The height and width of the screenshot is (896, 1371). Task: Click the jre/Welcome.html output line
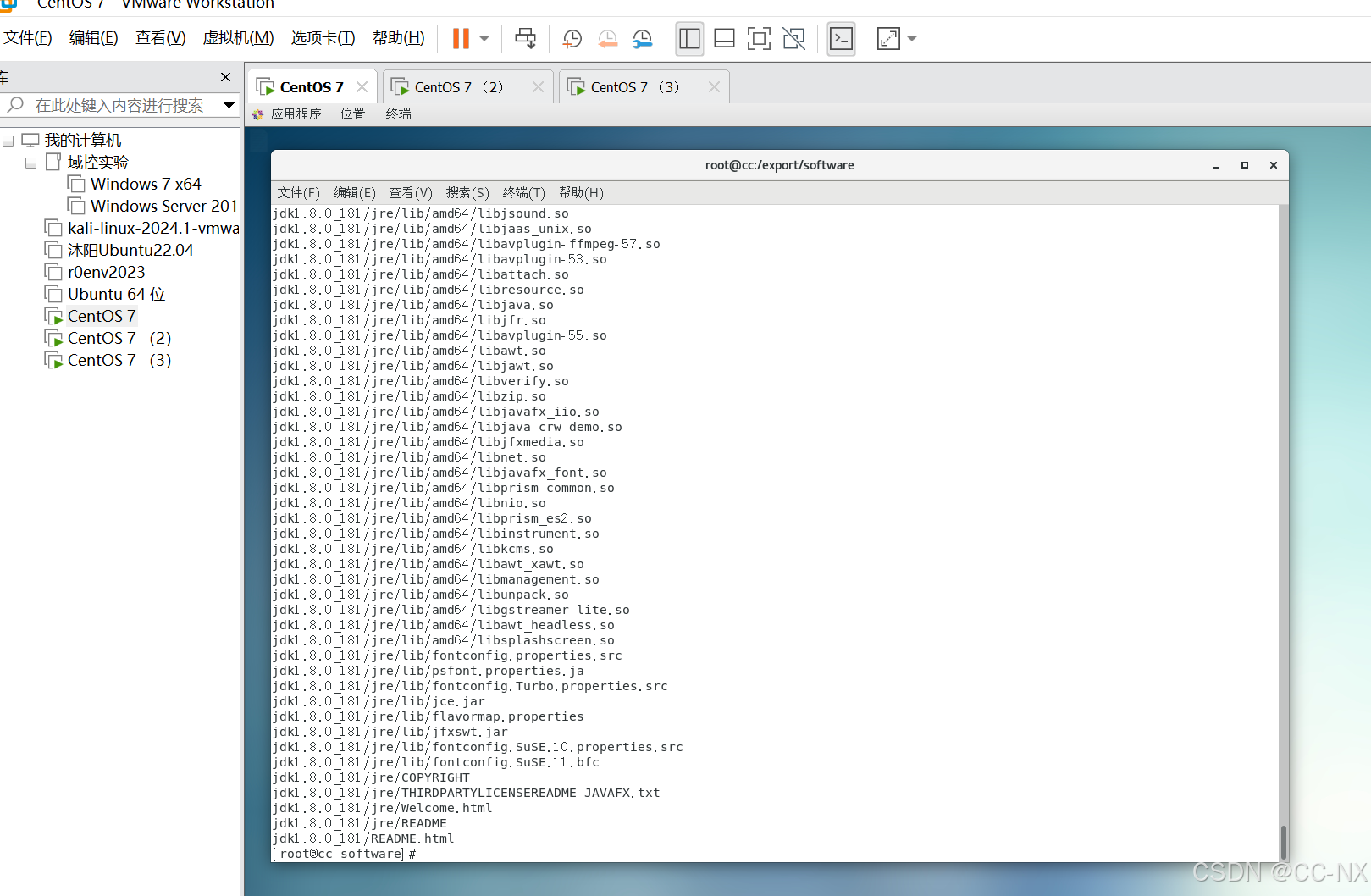[x=382, y=808]
